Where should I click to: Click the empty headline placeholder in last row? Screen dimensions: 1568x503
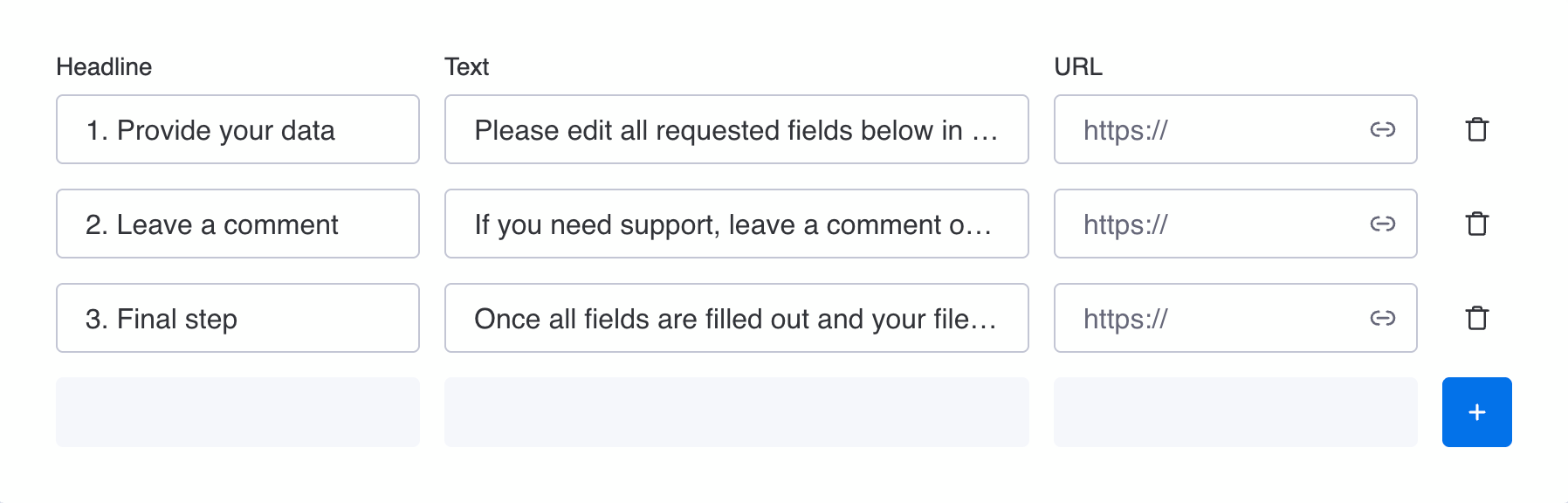click(237, 412)
